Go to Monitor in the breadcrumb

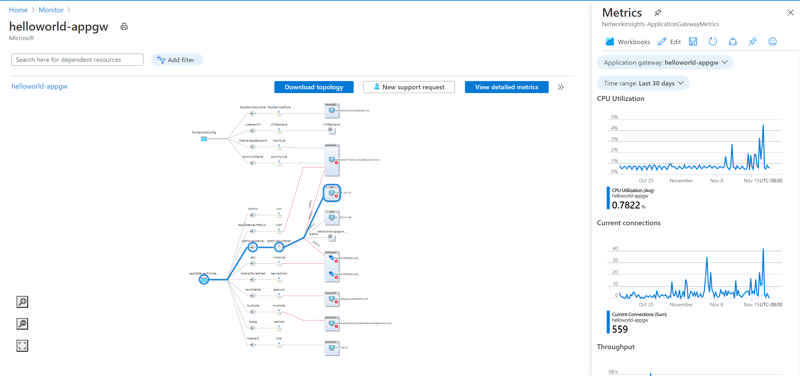tap(52, 10)
